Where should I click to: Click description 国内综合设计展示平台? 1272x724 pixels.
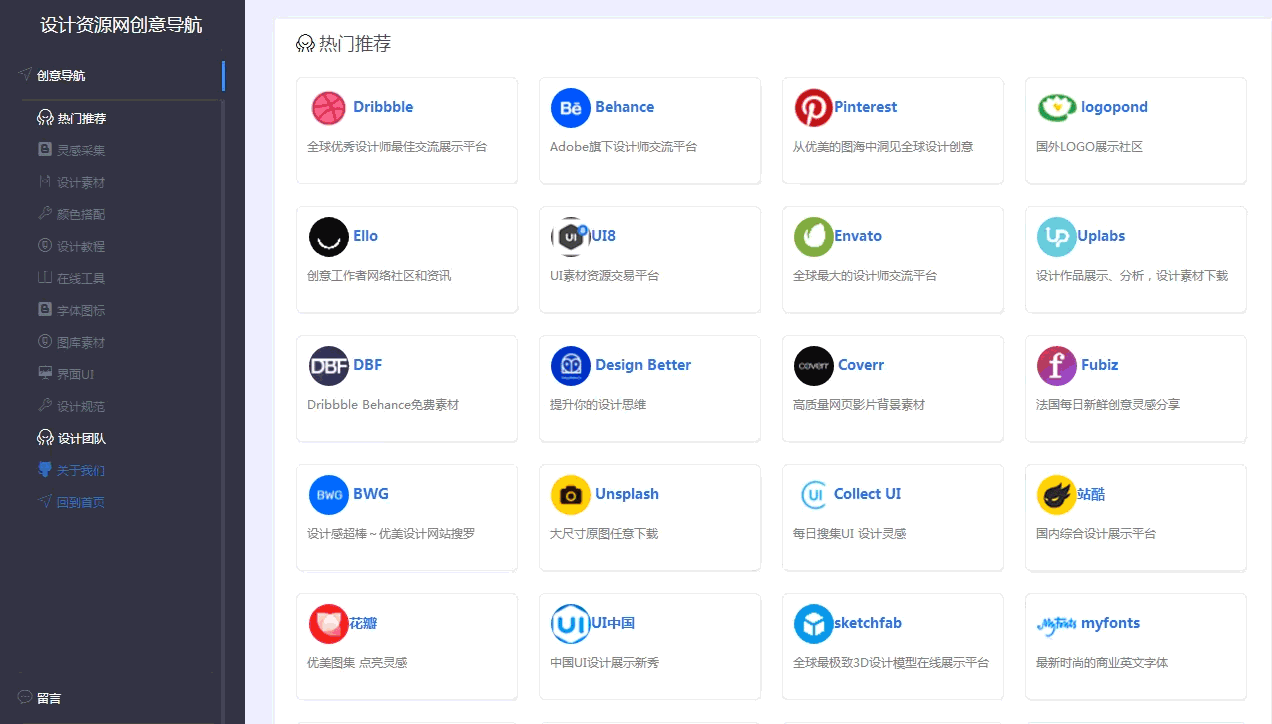click(1096, 534)
